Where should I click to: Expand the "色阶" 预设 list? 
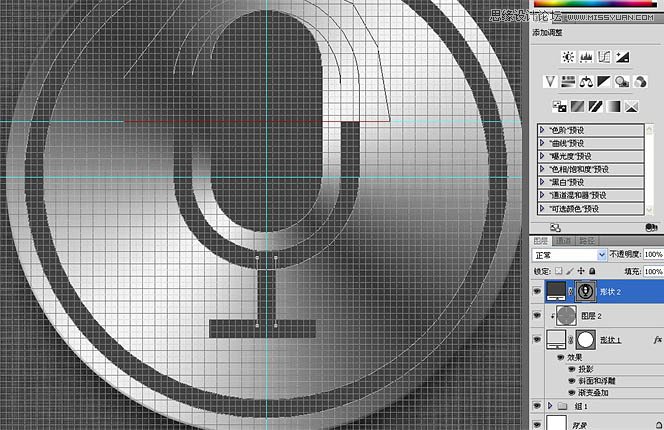[542, 130]
